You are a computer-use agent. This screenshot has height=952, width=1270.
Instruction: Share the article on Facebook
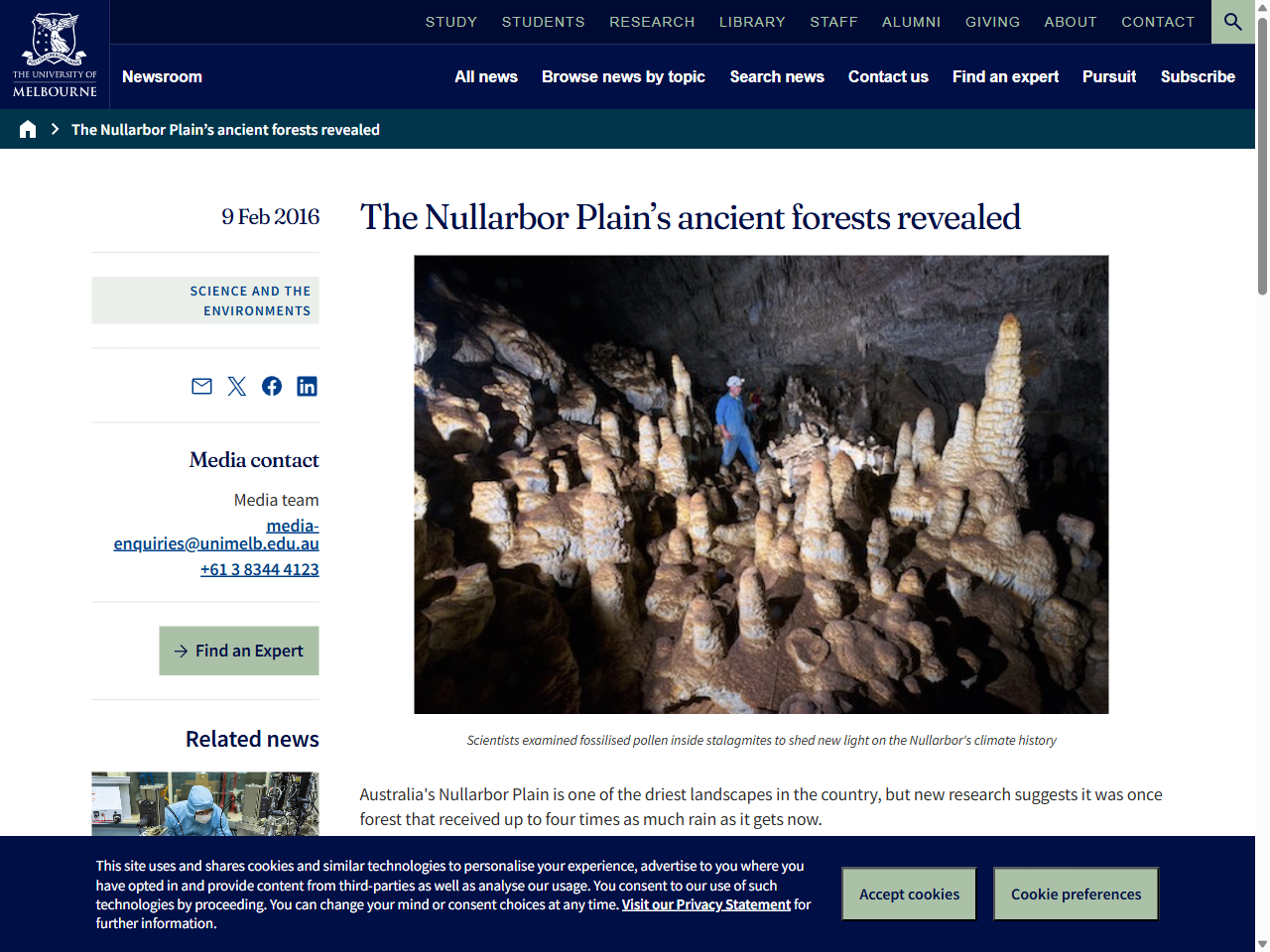tap(271, 386)
